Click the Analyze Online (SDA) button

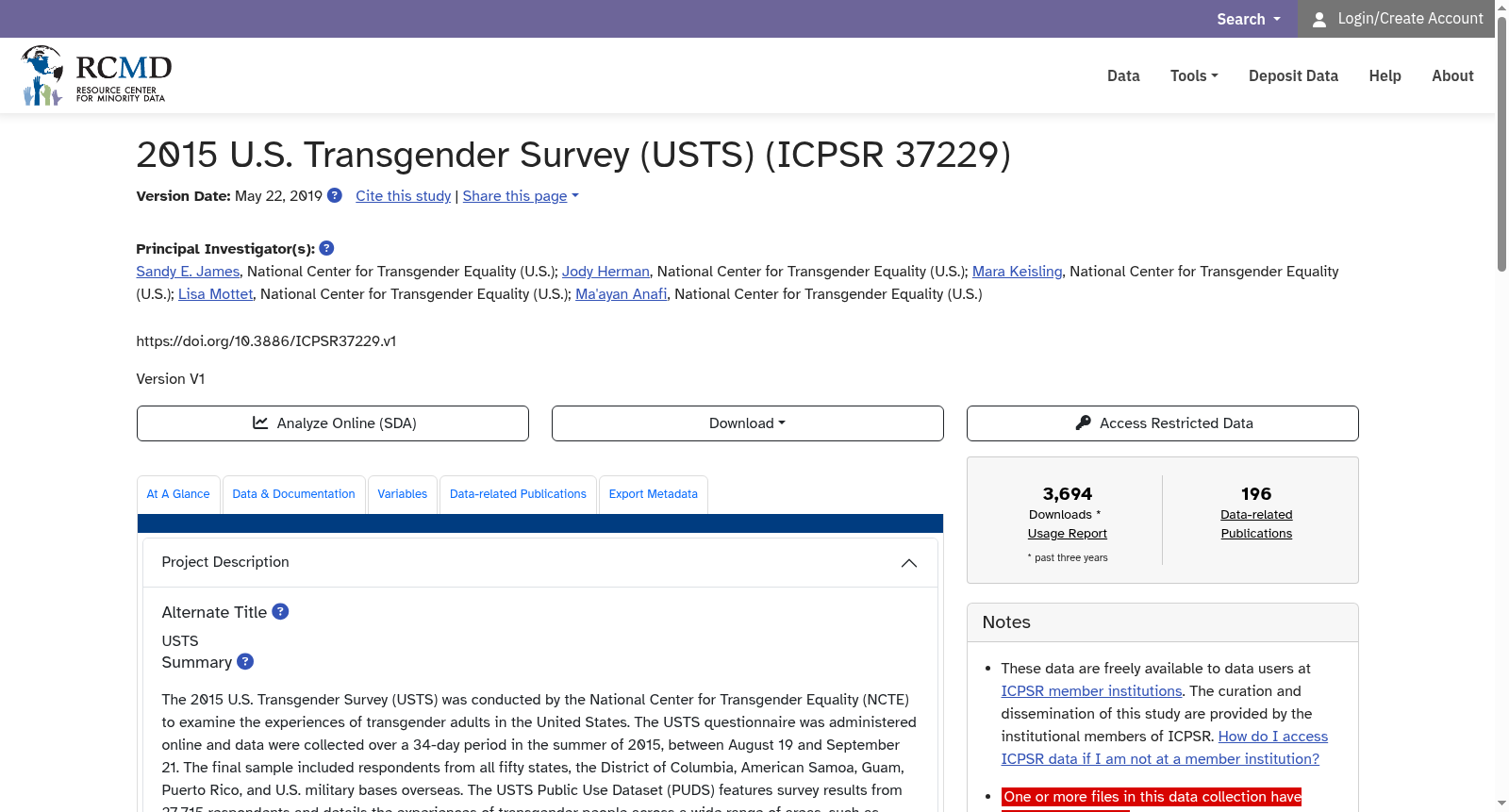(333, 423)
